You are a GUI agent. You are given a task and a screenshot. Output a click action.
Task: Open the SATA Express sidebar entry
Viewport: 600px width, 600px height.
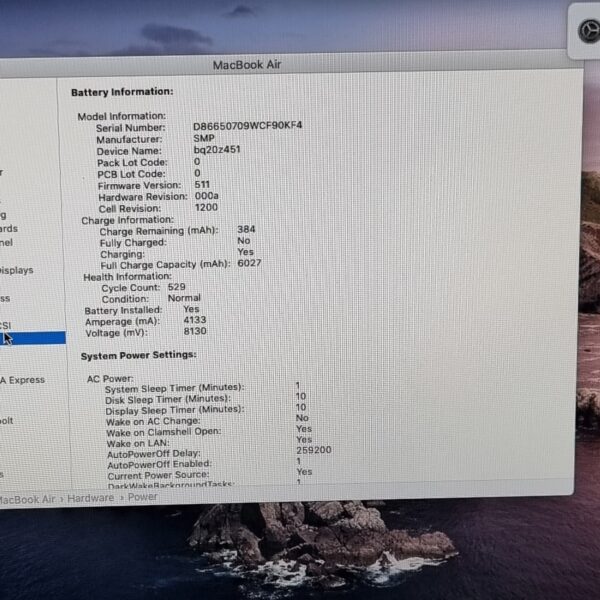[23, 380]
